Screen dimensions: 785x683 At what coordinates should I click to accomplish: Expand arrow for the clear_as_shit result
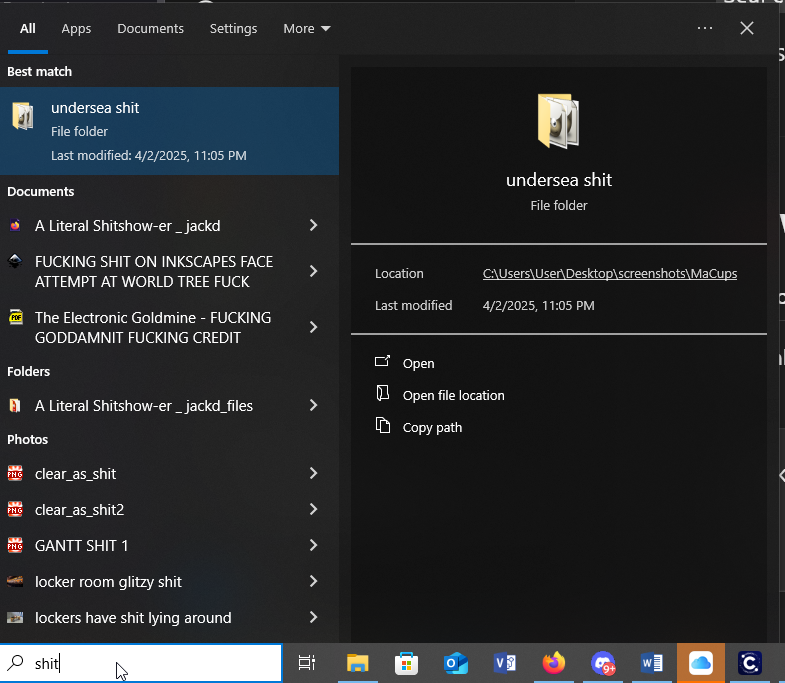[313, 473]
